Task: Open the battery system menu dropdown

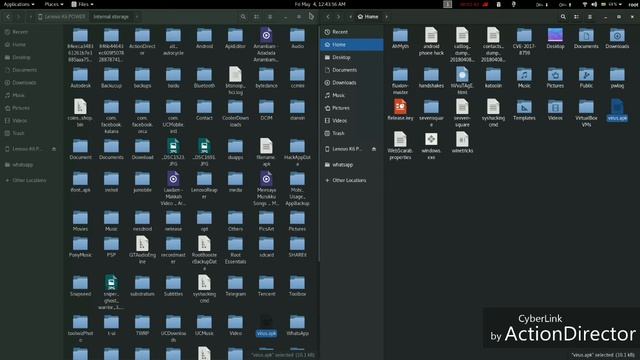Action: (611, 4)
